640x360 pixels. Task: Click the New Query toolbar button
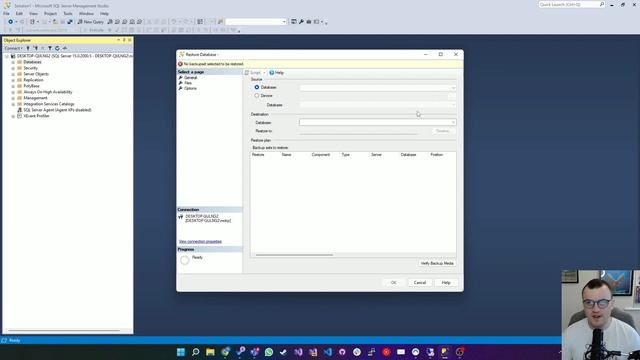91,22
